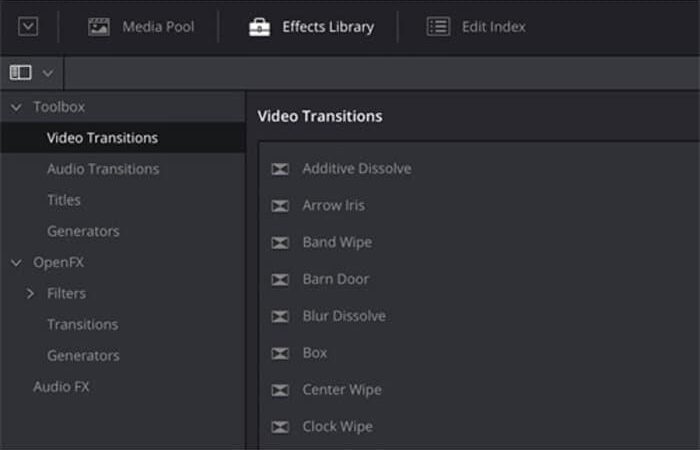Click the Effects Library toolbox icon

click(259, 27)
